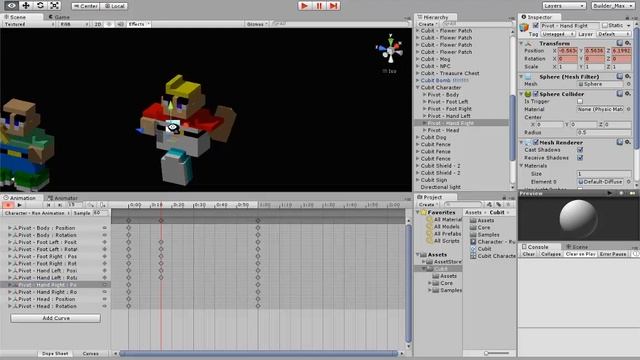This screenshot has height=360, width=640.
Task: Switch to the Curves view tab
Action: pos(91,353)
